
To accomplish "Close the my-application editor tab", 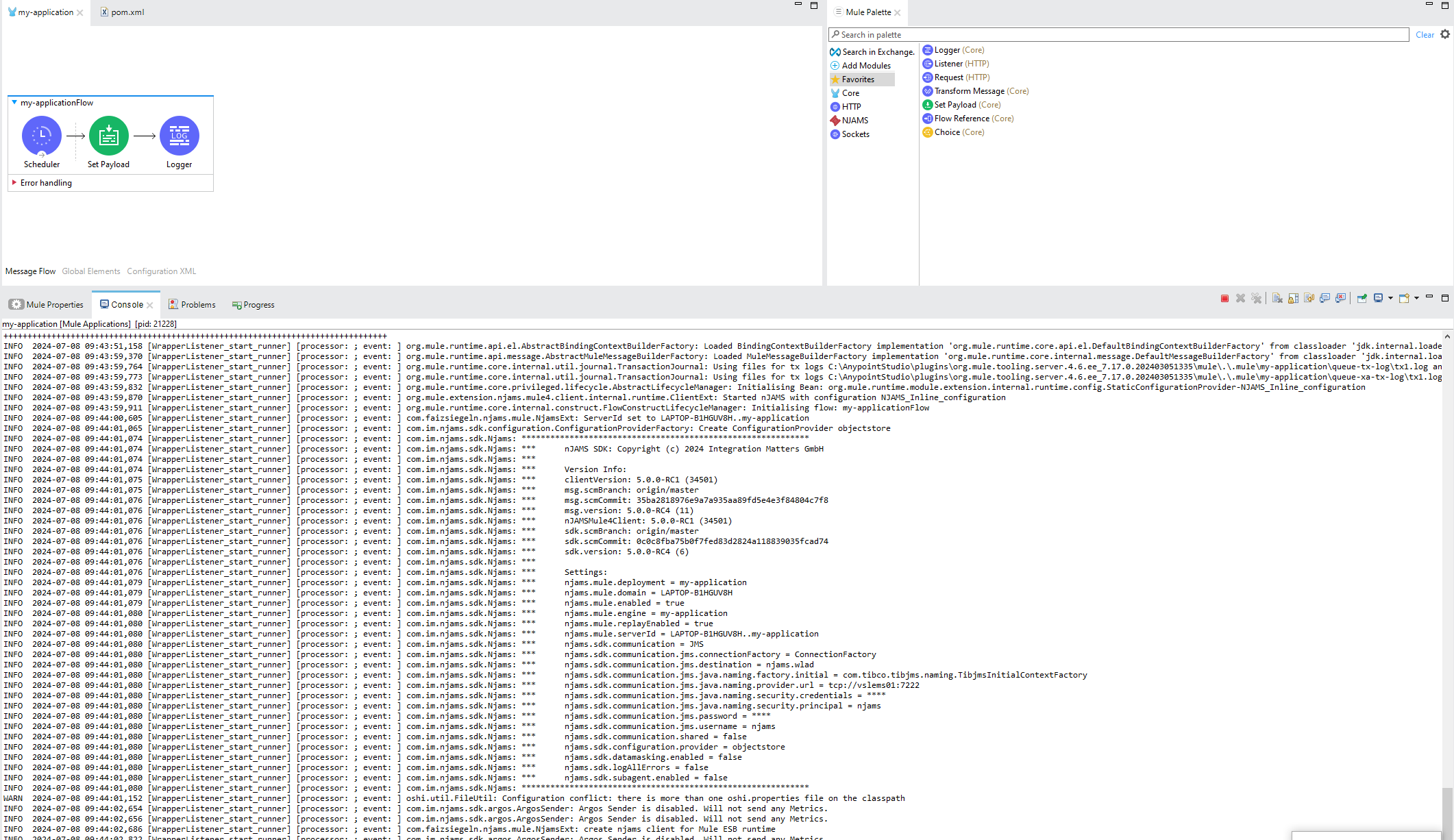I will (80, 12).
